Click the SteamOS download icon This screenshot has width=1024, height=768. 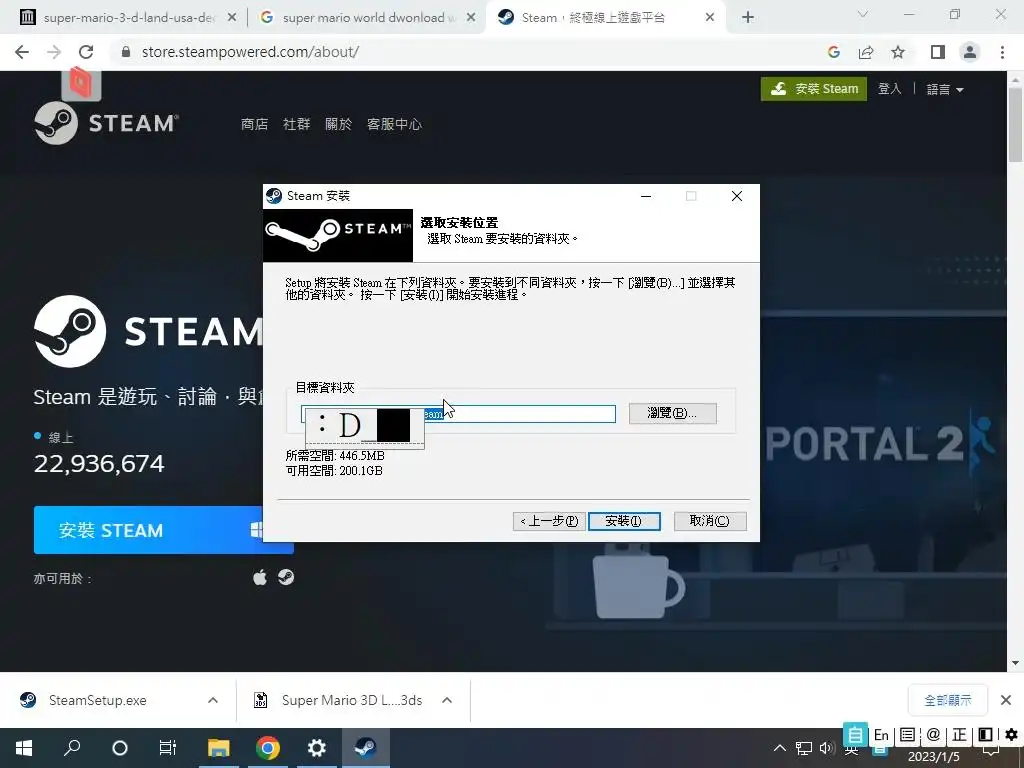(286, 577)
